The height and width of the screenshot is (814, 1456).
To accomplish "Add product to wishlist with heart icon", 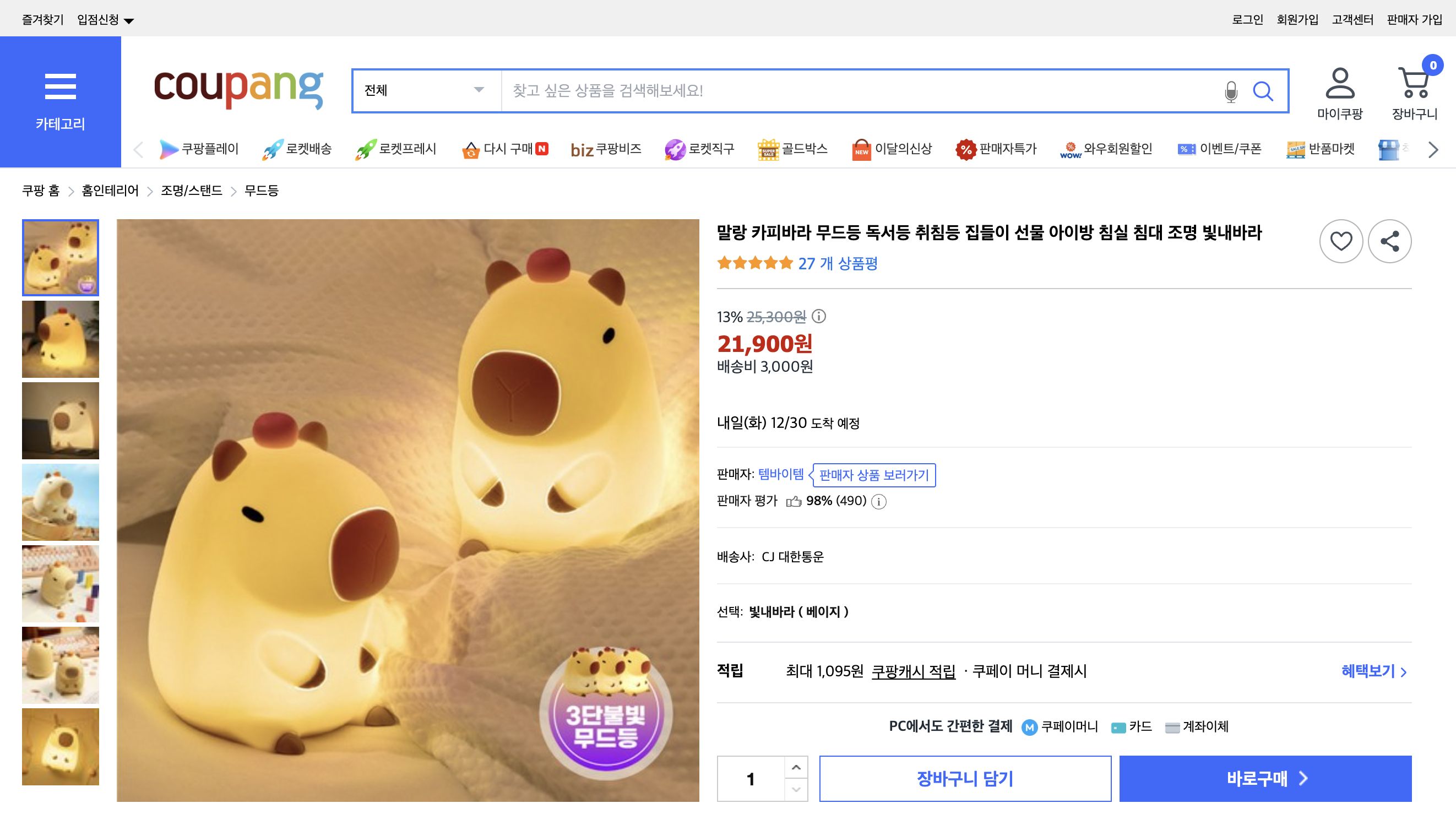I will pyautogui.click(x=1341, y=241).
